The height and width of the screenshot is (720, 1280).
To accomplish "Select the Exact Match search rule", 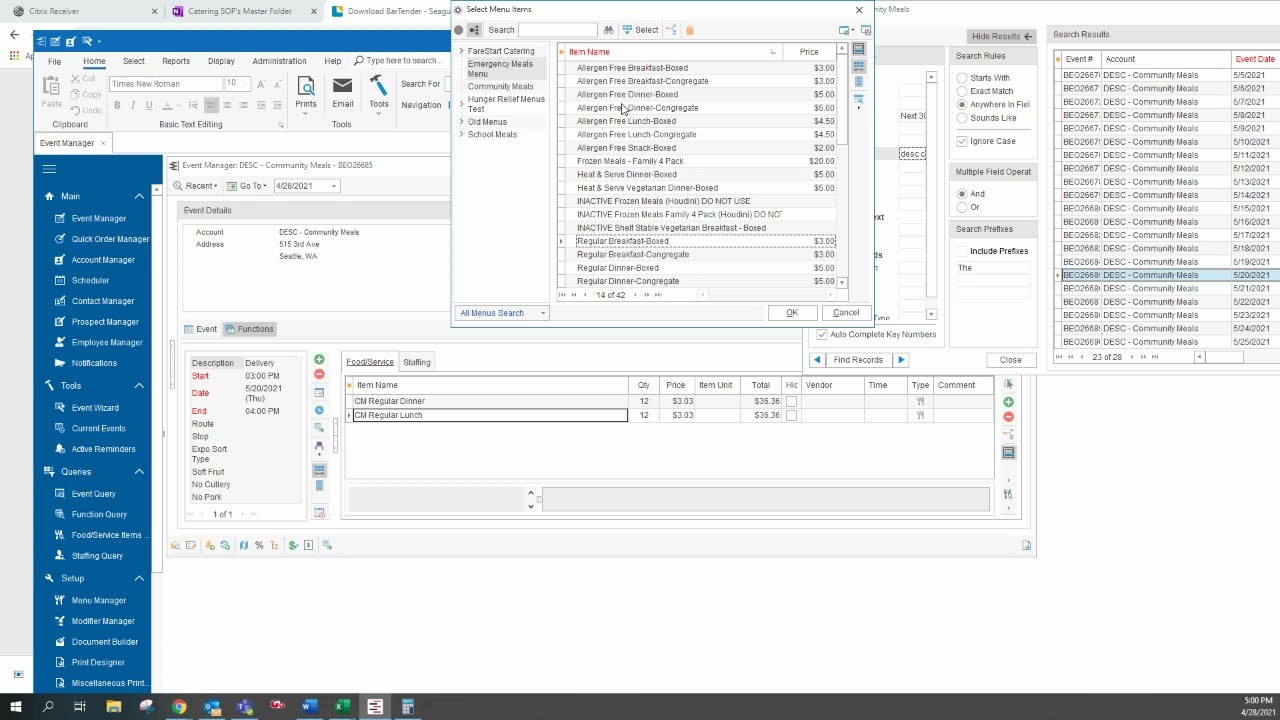I will [x=962, y=91].
